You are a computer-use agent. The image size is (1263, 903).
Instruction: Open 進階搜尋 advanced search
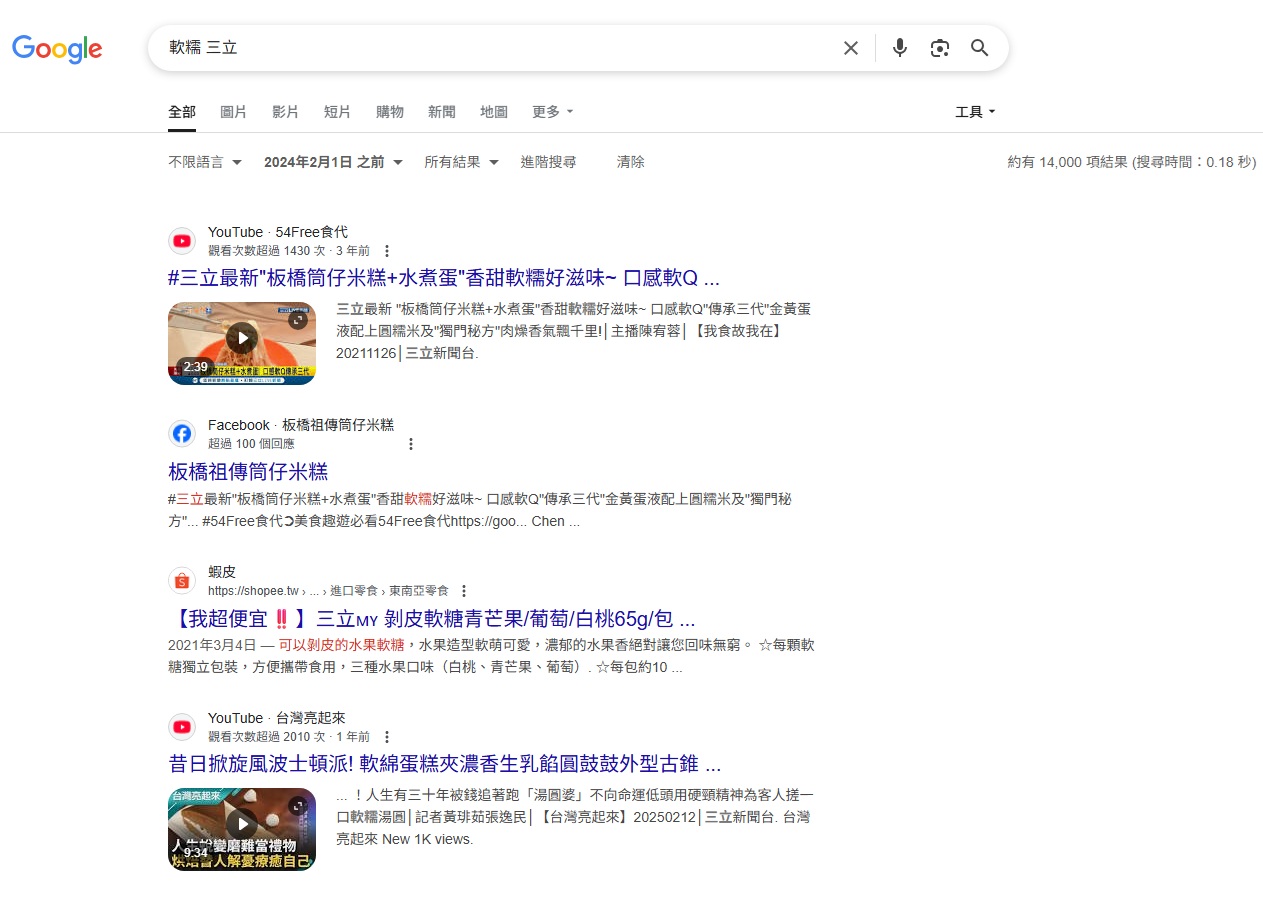[548, 162]
